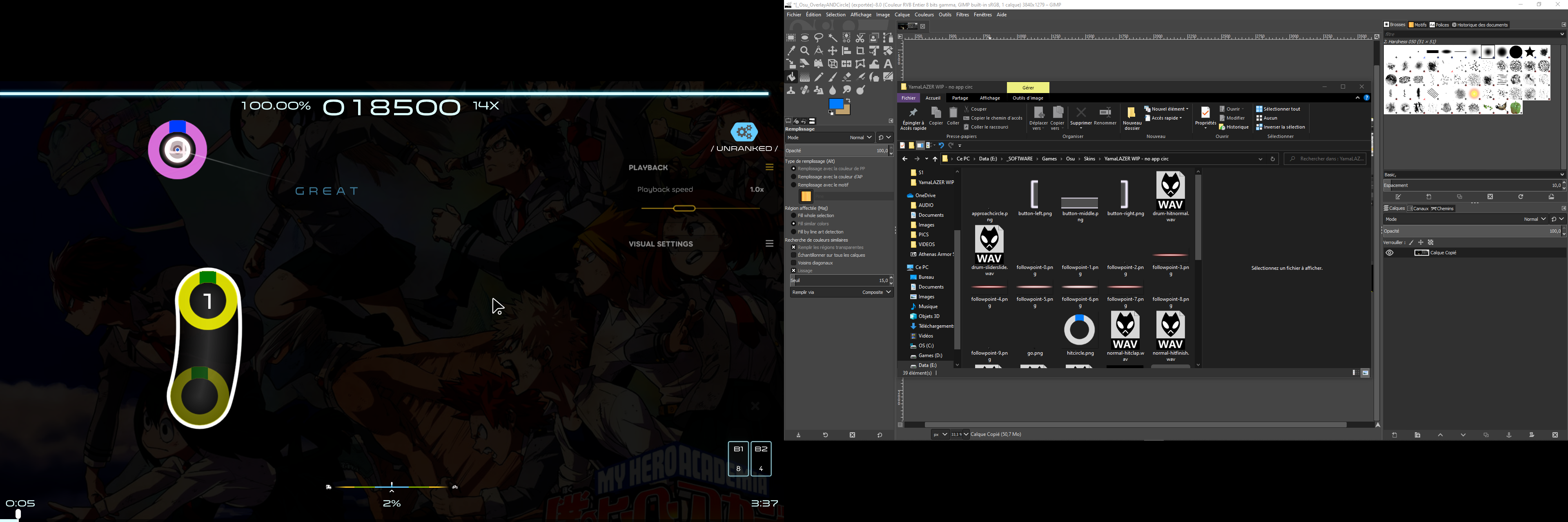Select the Move tool in the toolbox

pyautogui.click(x=832, y=51)
